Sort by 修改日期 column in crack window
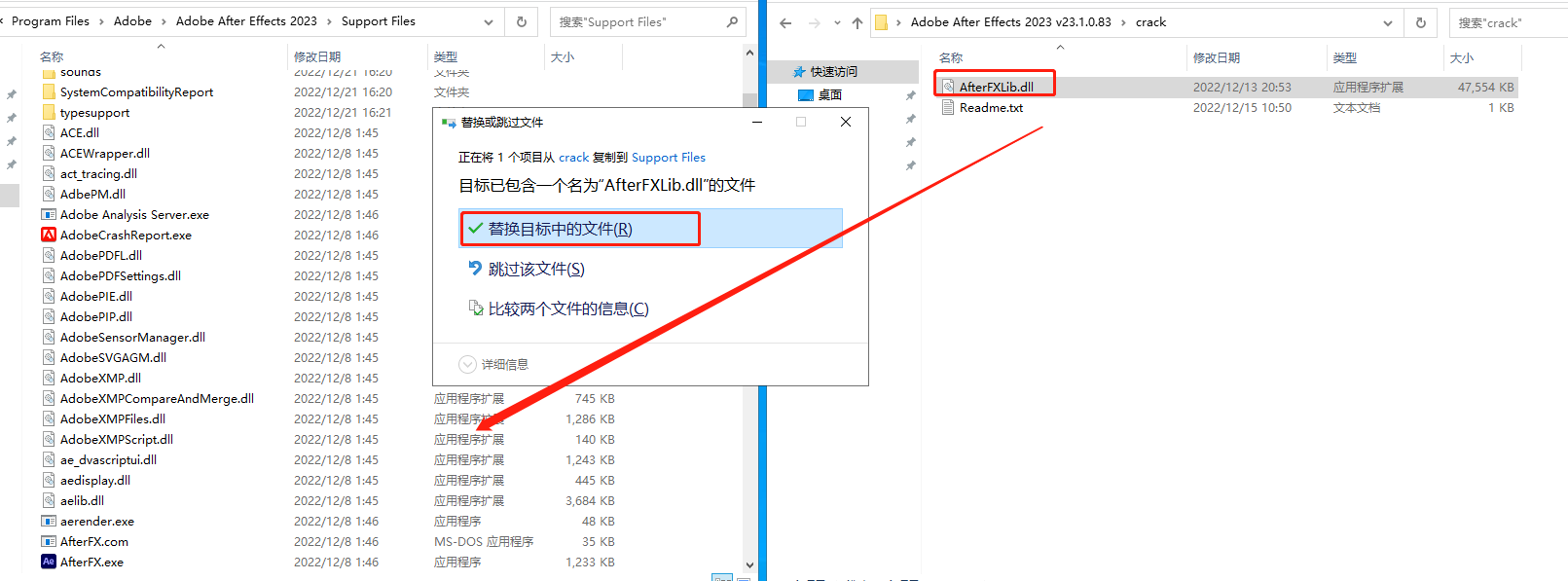The width and height of the screenshot is (1568, 581). coord(1217,58)
